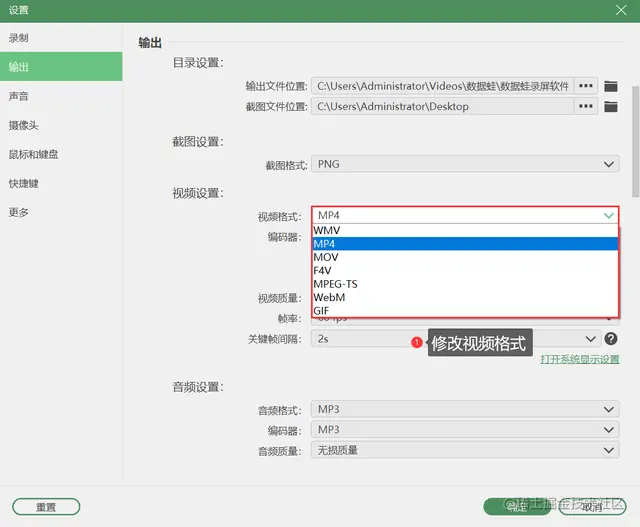This screenshot has width=640, height=527.
Task: Open the audio format MP3 dropdown
Action: 465,409
